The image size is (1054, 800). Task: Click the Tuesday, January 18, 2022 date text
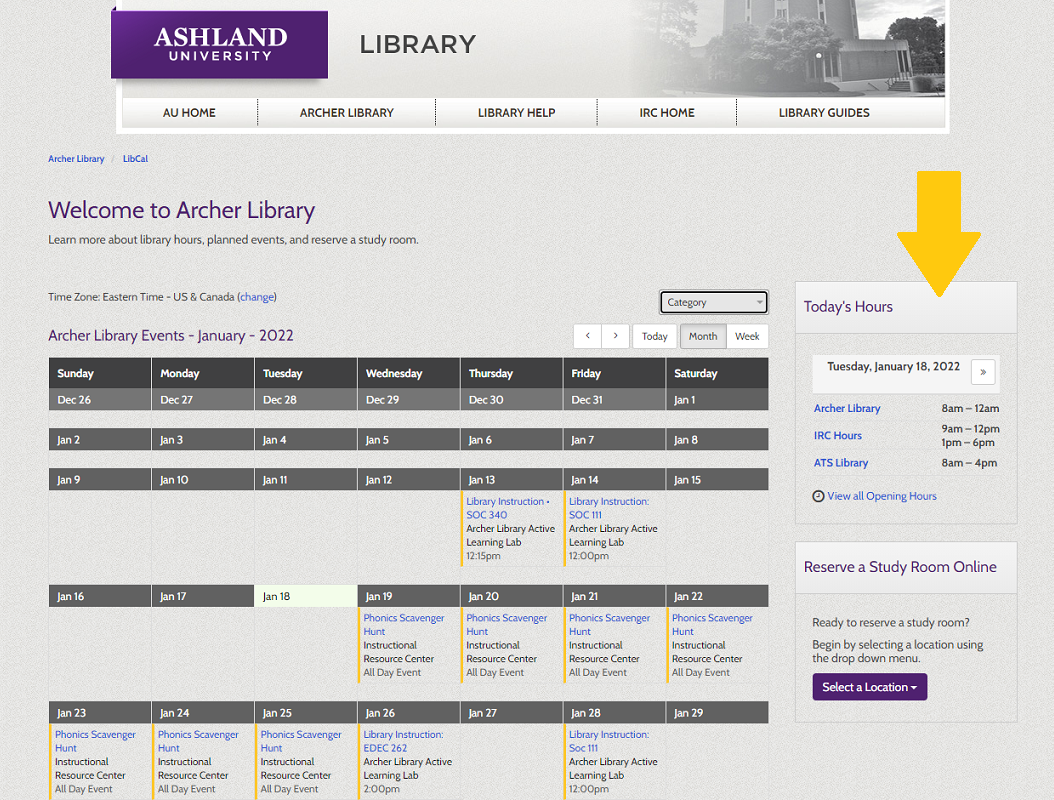(893, 366)
